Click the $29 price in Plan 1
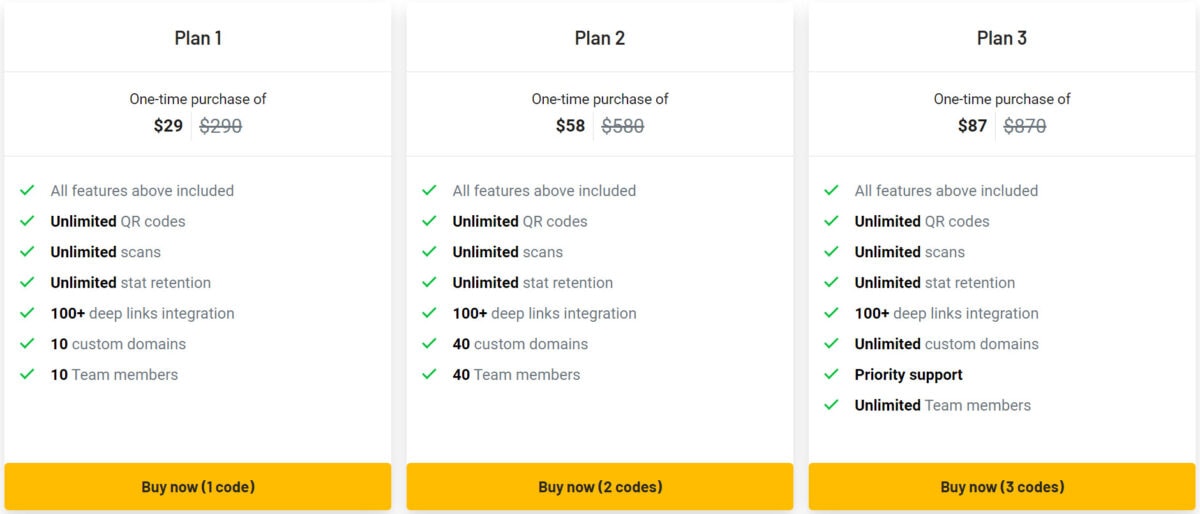The width and height of the screenshot is (1200, 514). (168, 126)
